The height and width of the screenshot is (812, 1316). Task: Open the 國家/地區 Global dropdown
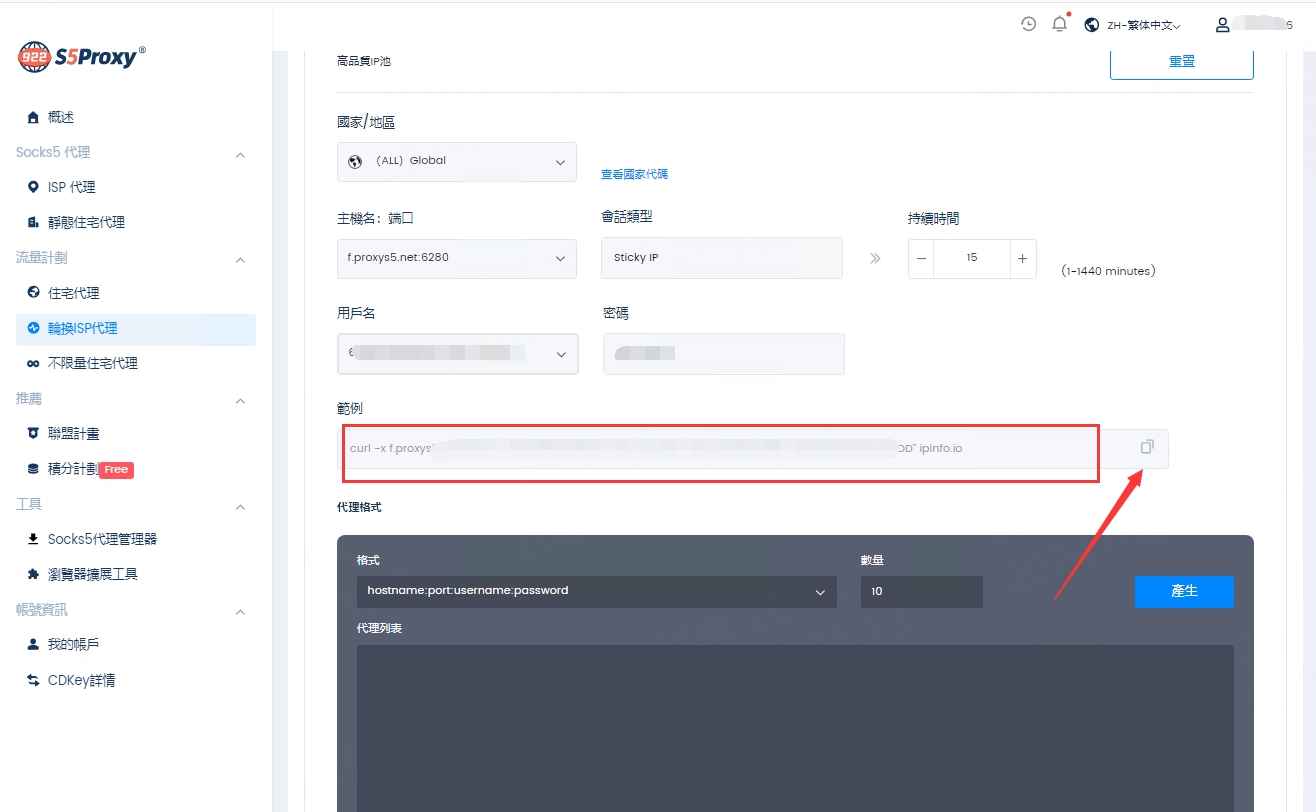pos(457,161)
